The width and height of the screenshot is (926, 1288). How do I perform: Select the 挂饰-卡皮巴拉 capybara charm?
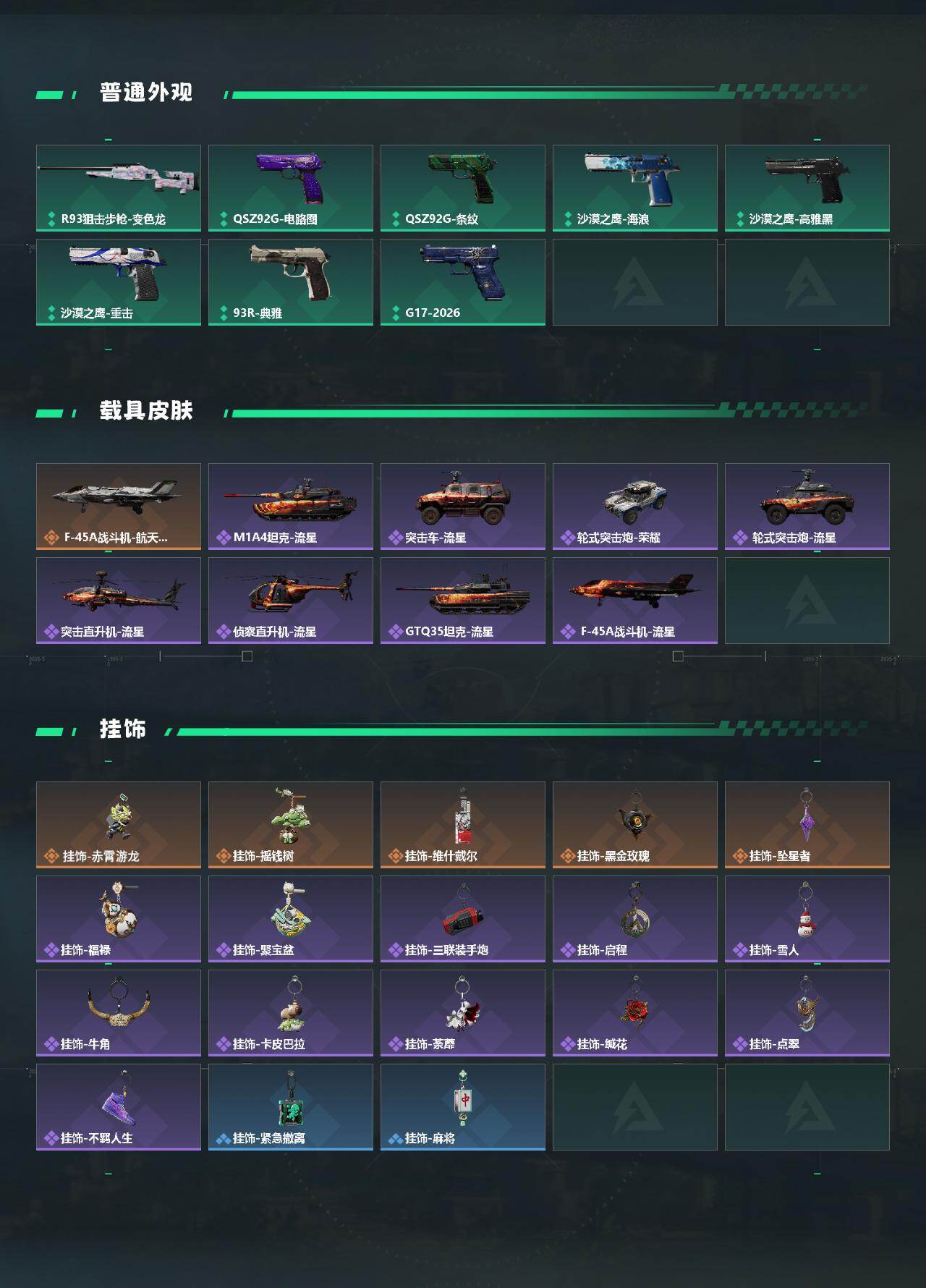pyautogui.click(x=291, y=1013)
